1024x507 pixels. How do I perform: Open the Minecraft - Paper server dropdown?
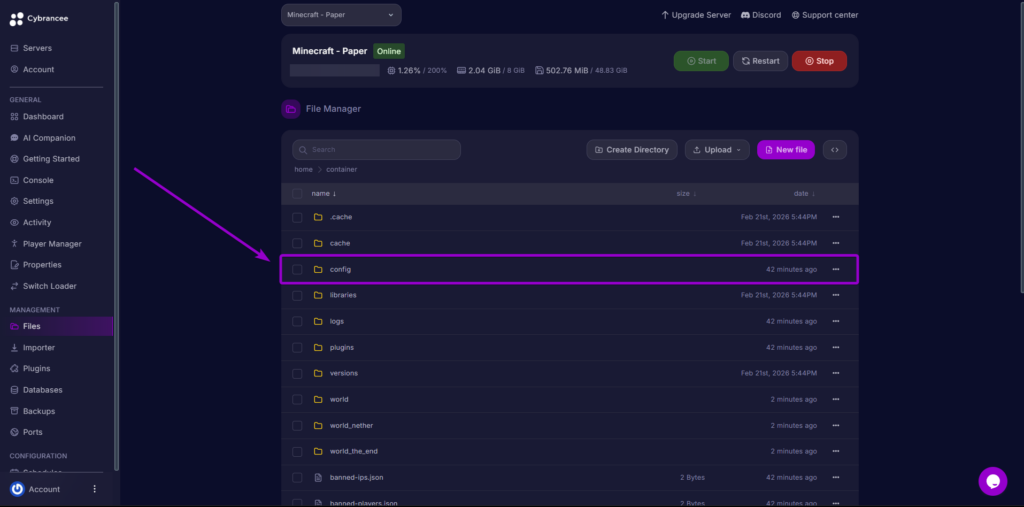click(x=341, y=15)
